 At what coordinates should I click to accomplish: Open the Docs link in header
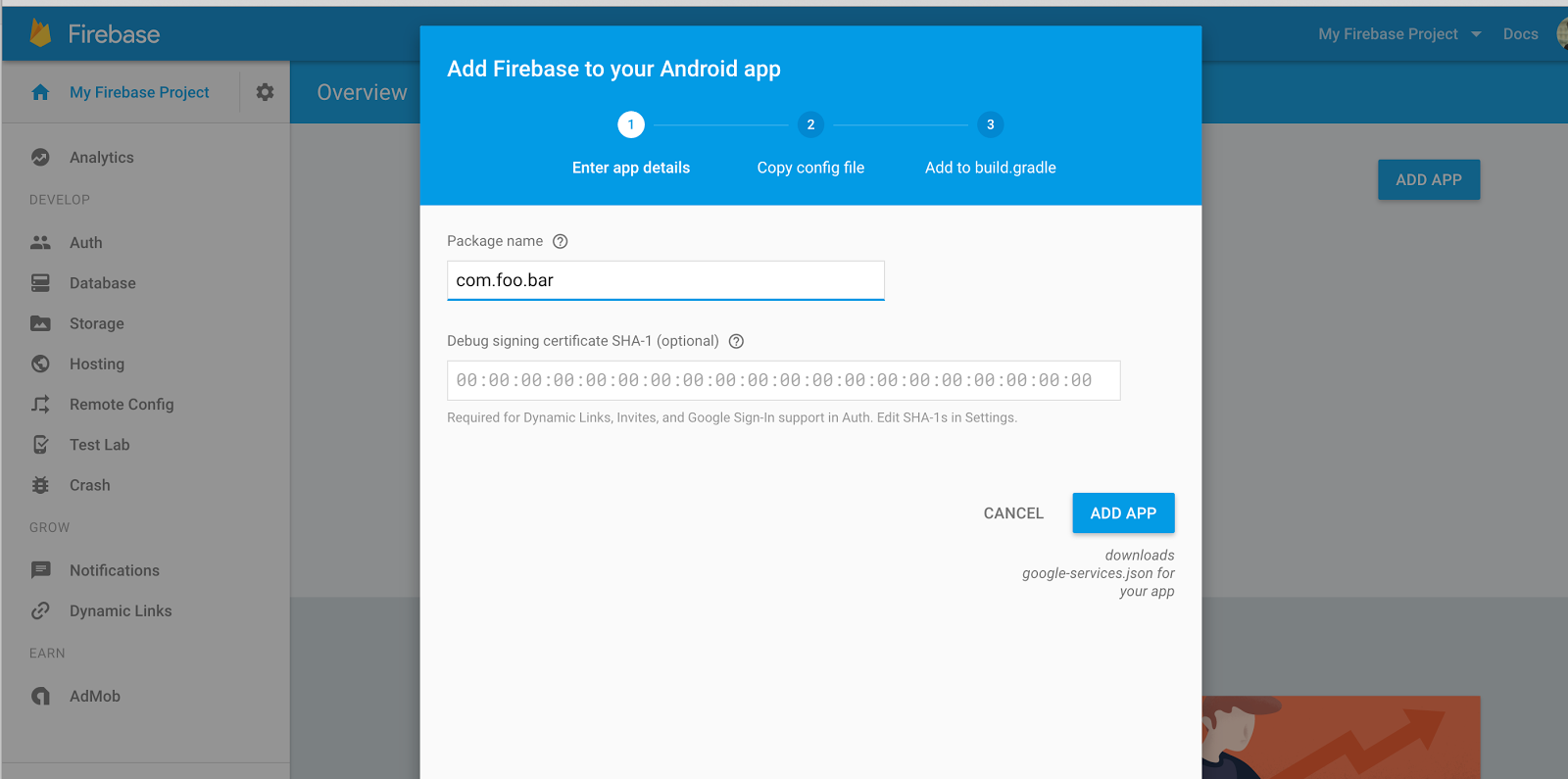pyautogui.click(x=1521, y=34)
